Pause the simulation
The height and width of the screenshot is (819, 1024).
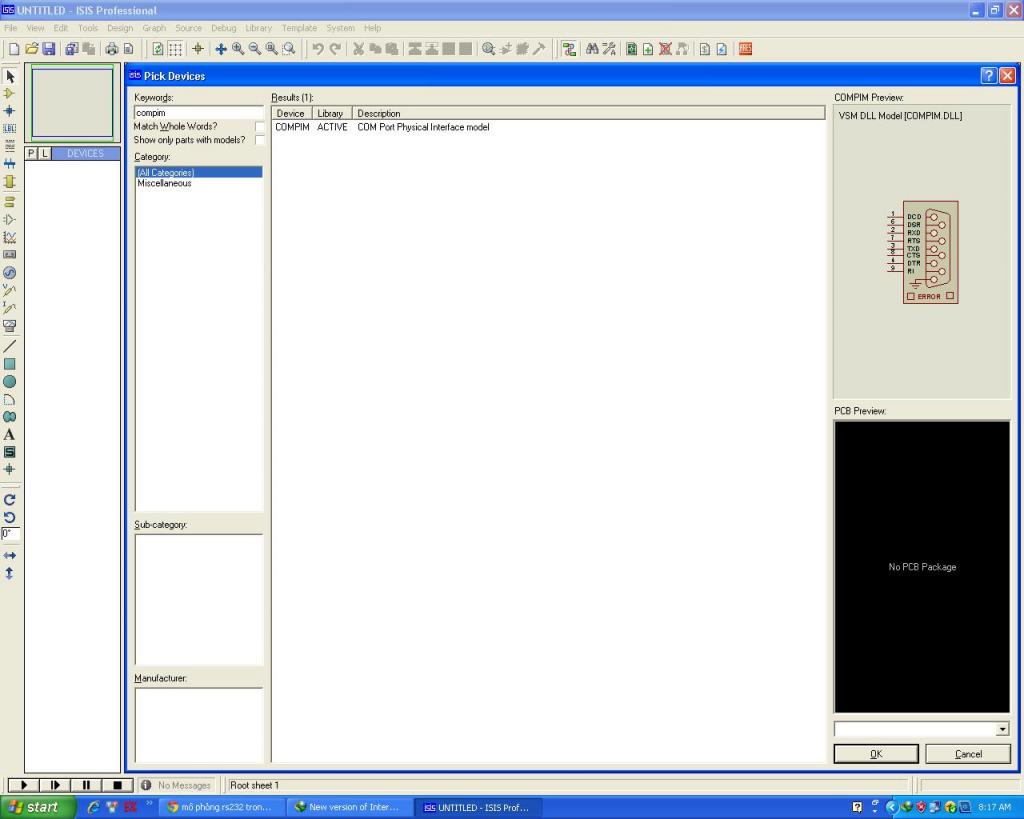point(86,785)
